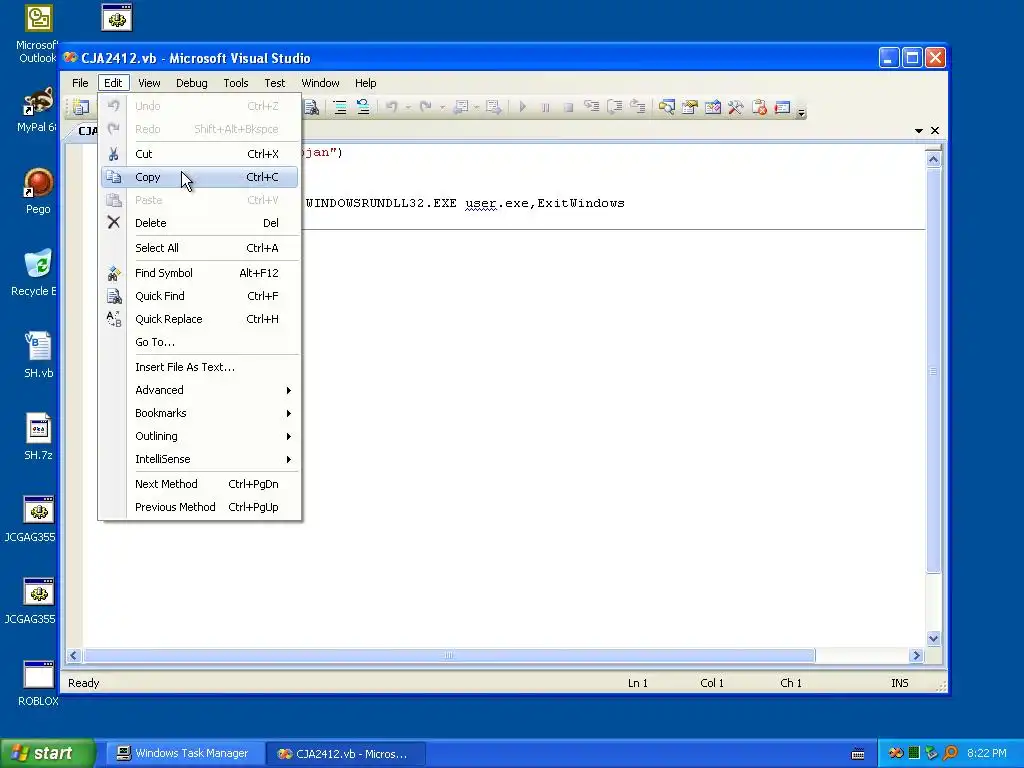Select the Pego desktop shortcut

point(38,191)
